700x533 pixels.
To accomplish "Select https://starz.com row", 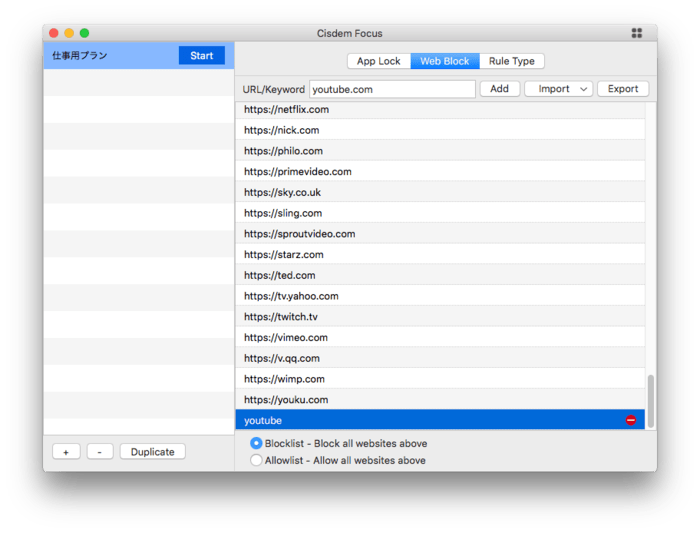I will (440, 254).
